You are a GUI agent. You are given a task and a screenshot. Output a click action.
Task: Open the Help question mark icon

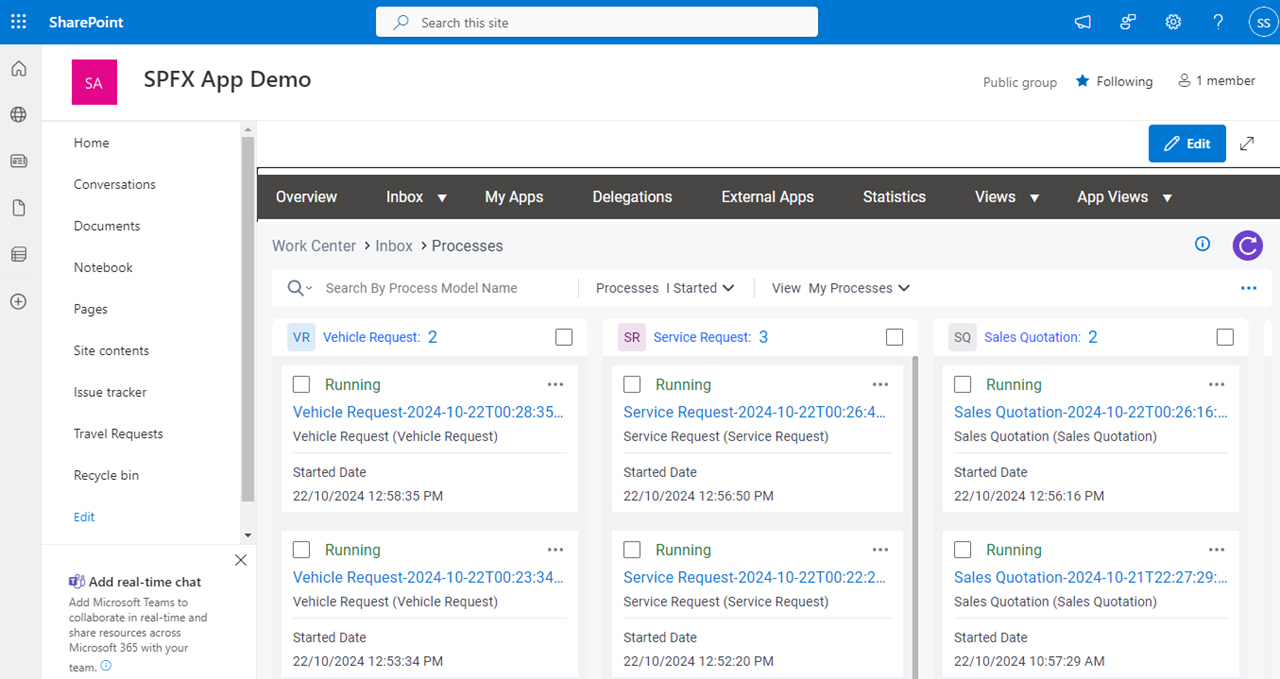tap(1218, 22)
